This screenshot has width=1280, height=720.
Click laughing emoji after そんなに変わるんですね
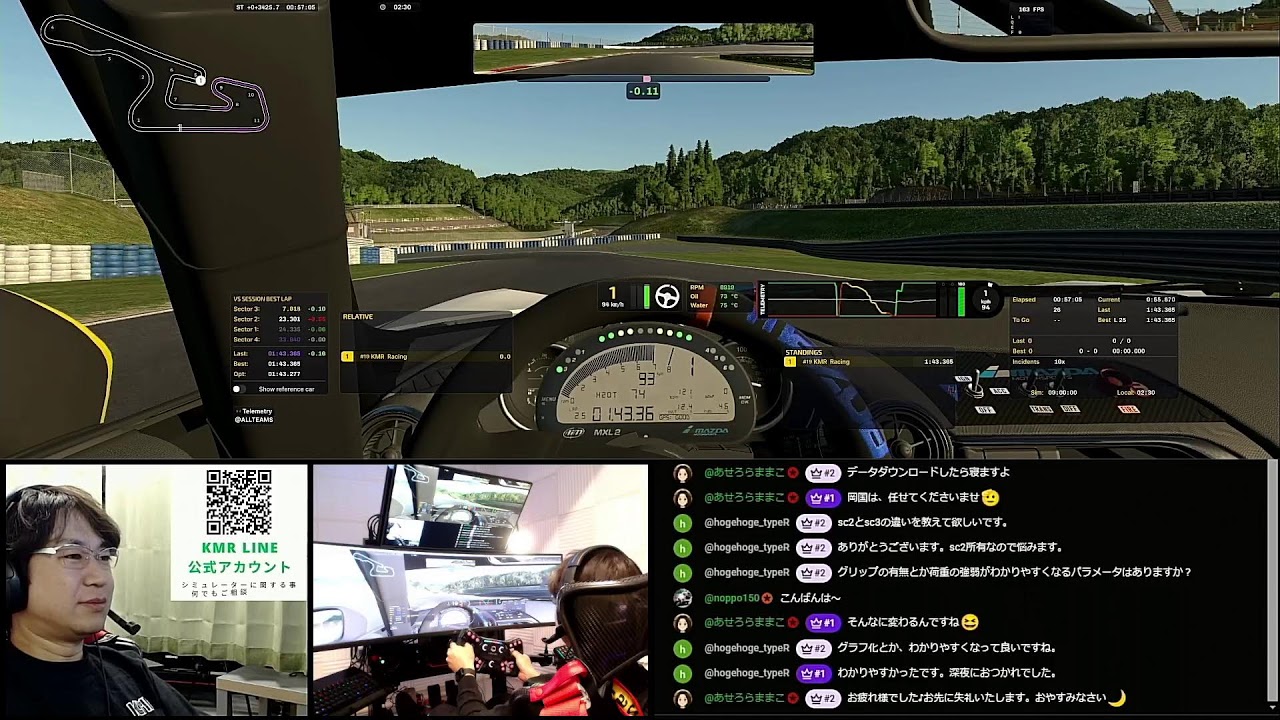[969, 622]
